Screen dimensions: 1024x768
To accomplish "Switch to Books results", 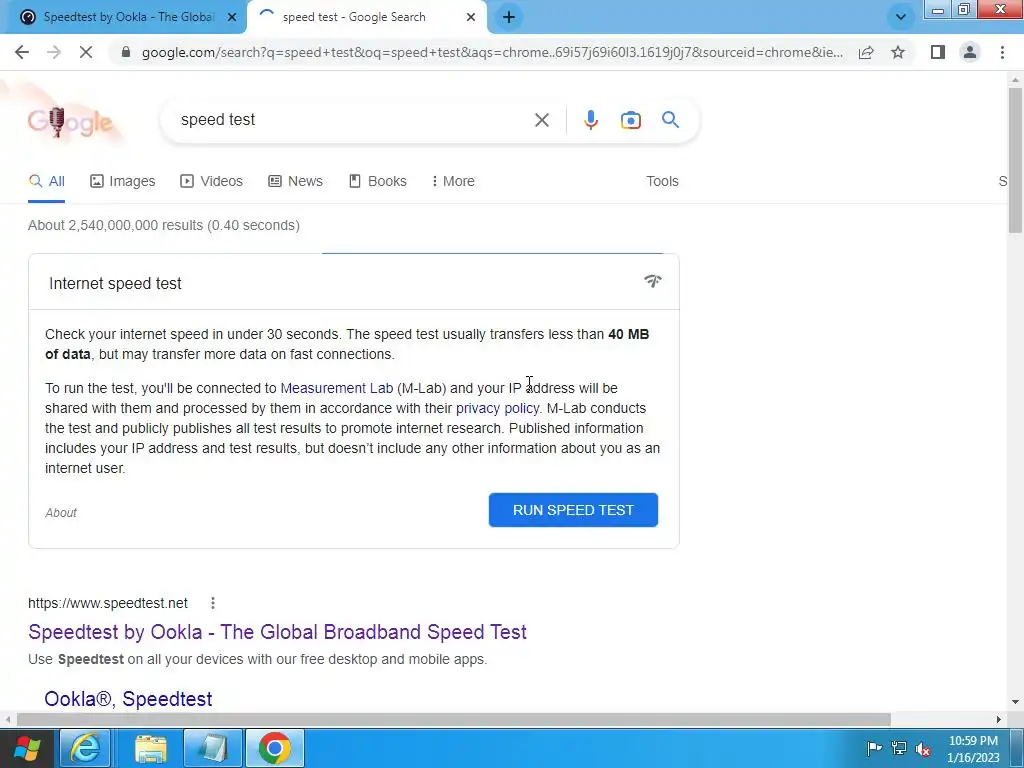I will pyautogui.click(x=378, y=182).
